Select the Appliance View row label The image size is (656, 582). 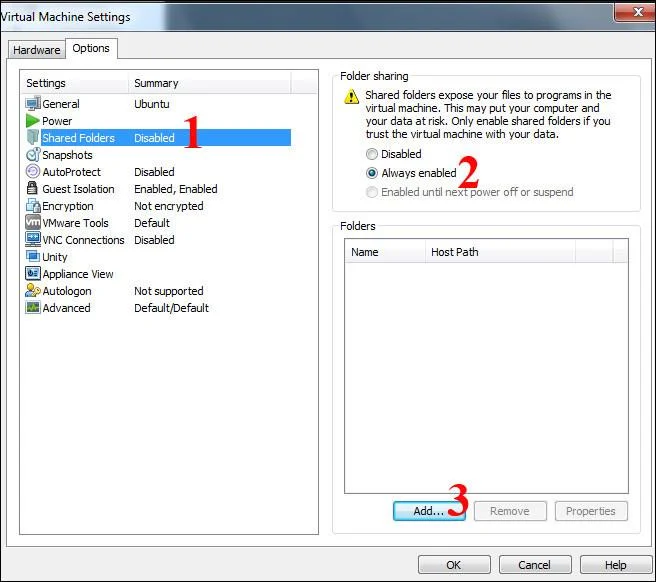click(x=78, y=274)
